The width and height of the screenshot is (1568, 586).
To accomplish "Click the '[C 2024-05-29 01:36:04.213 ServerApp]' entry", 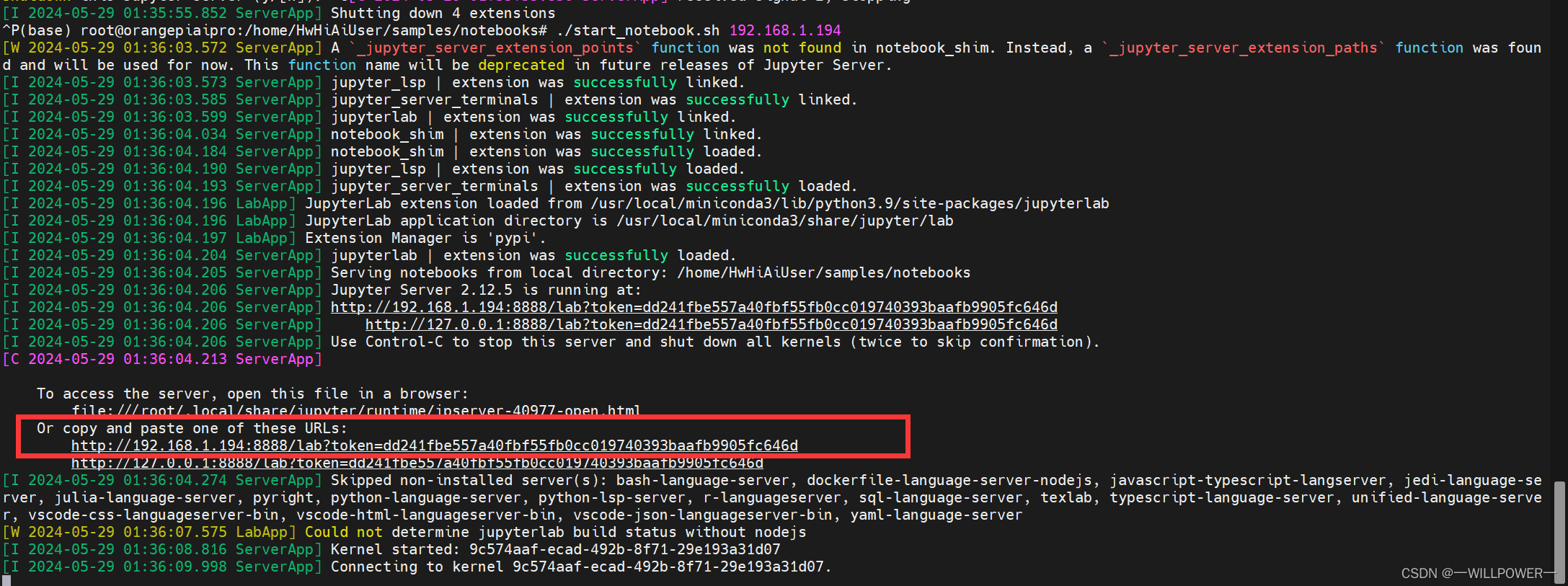I will pyautogui.click(x=162, y=359).
